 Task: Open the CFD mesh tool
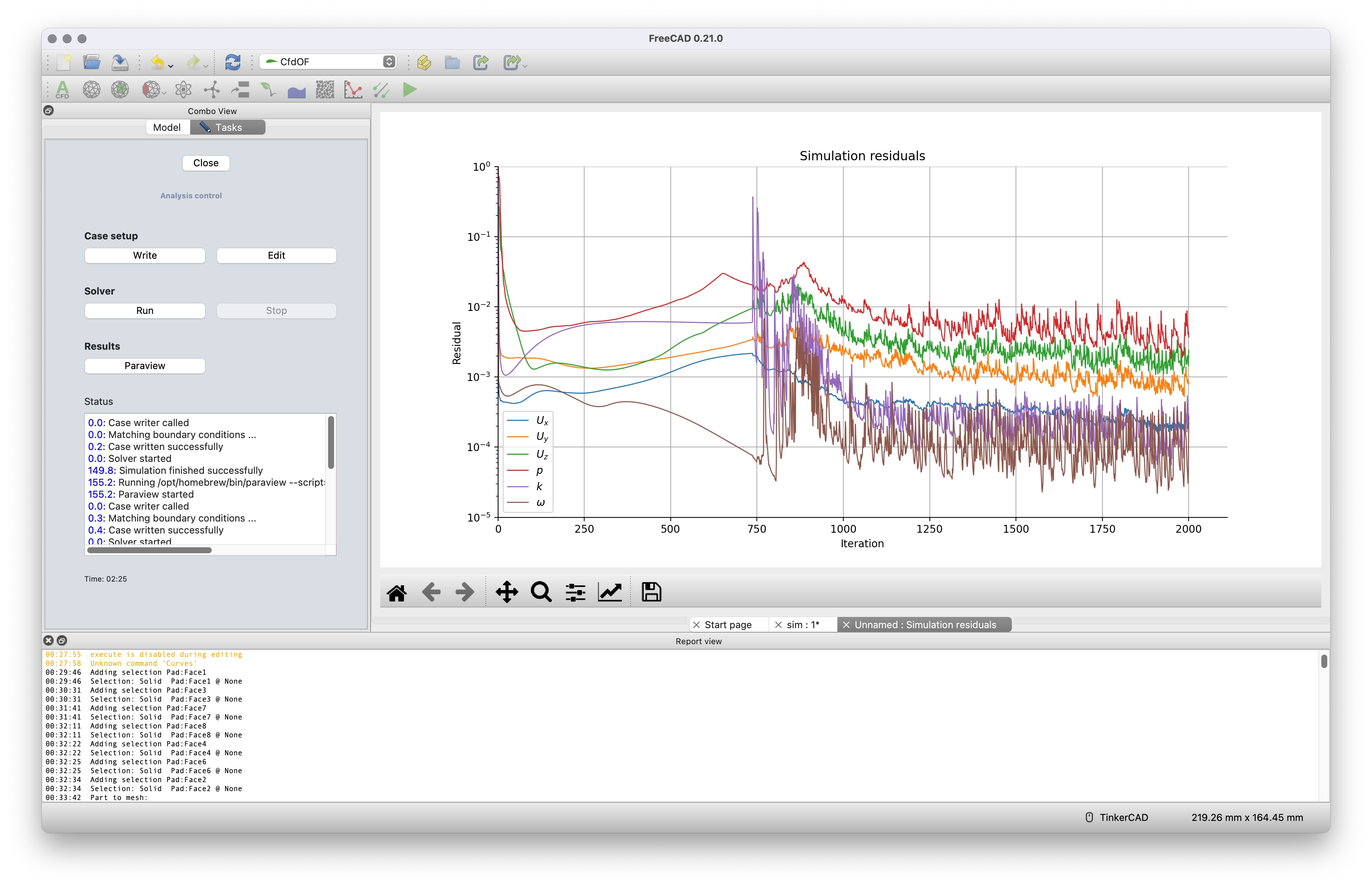tap(91, 90)
